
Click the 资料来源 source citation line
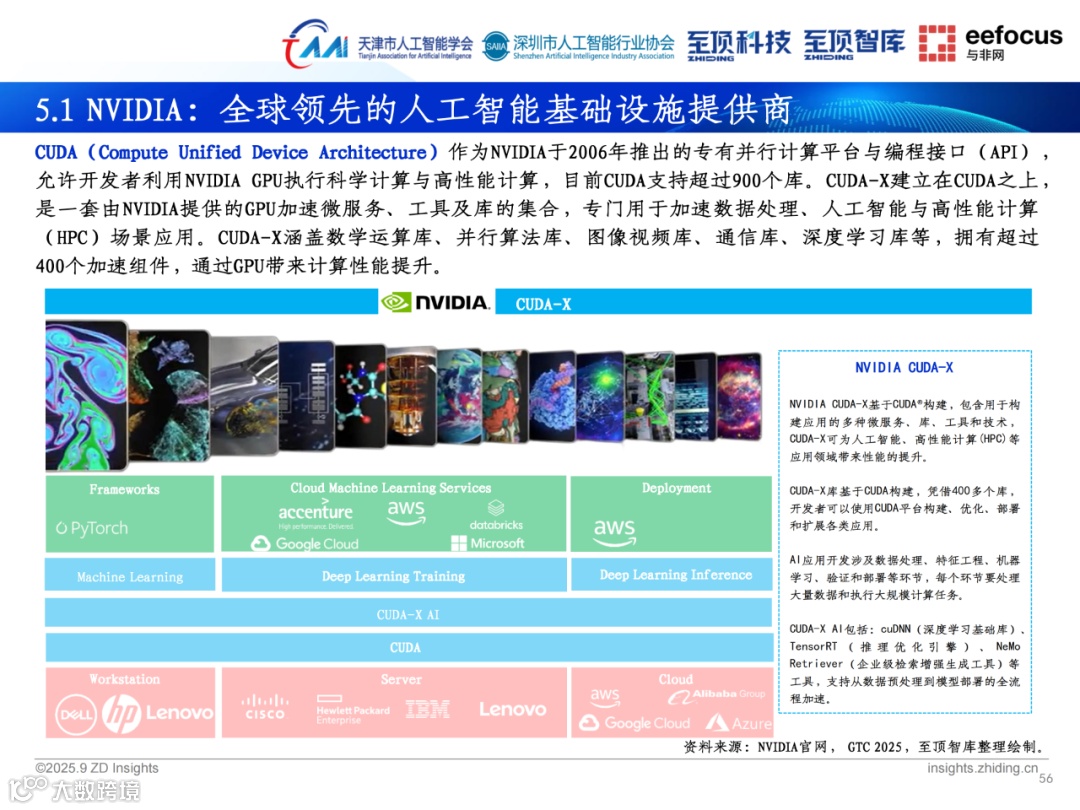(864, 747)
